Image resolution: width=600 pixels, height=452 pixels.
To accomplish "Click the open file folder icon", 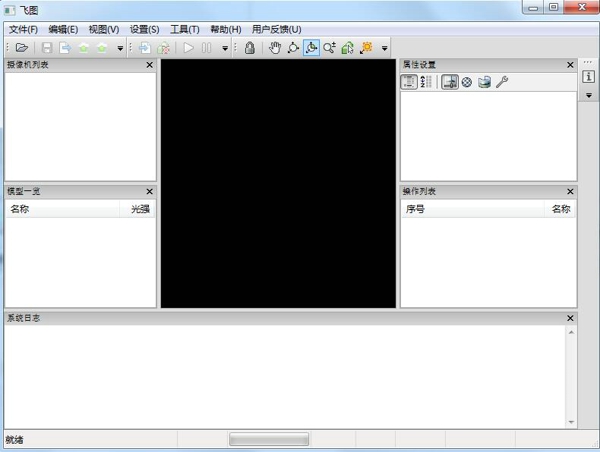I will tap(21, 48).
